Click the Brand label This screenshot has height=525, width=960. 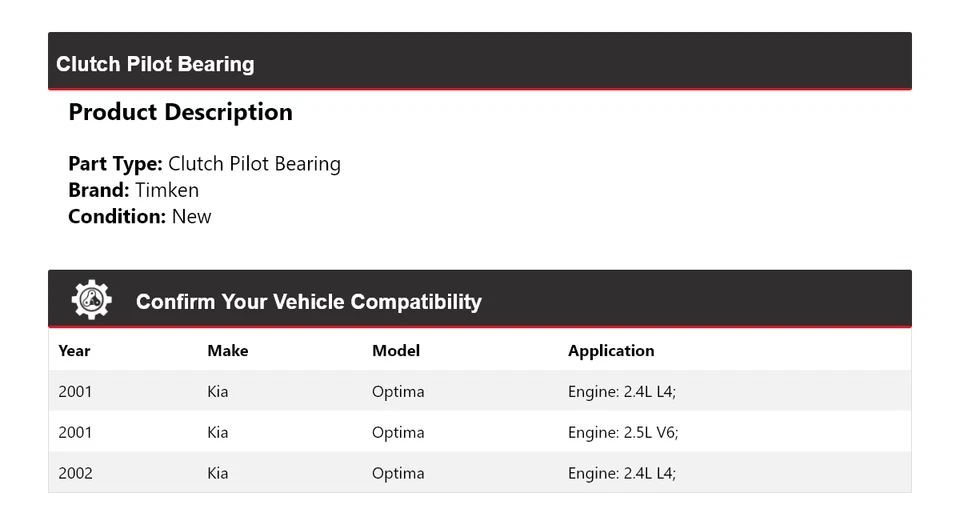click(x=98, y=190)
